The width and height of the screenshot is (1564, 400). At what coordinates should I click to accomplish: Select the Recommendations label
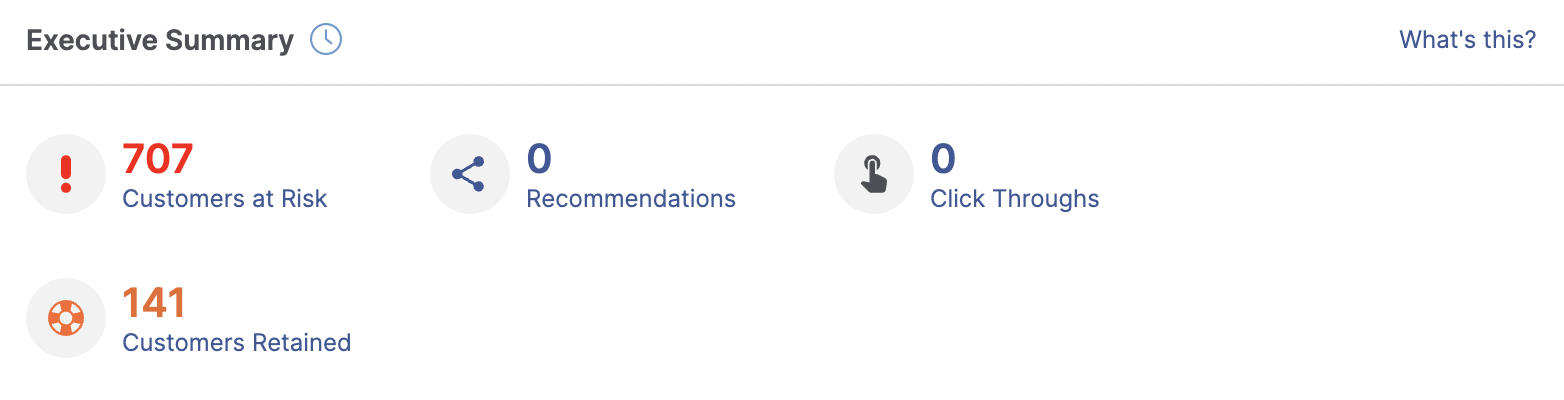pyautogui.click(x=631, y=199)
